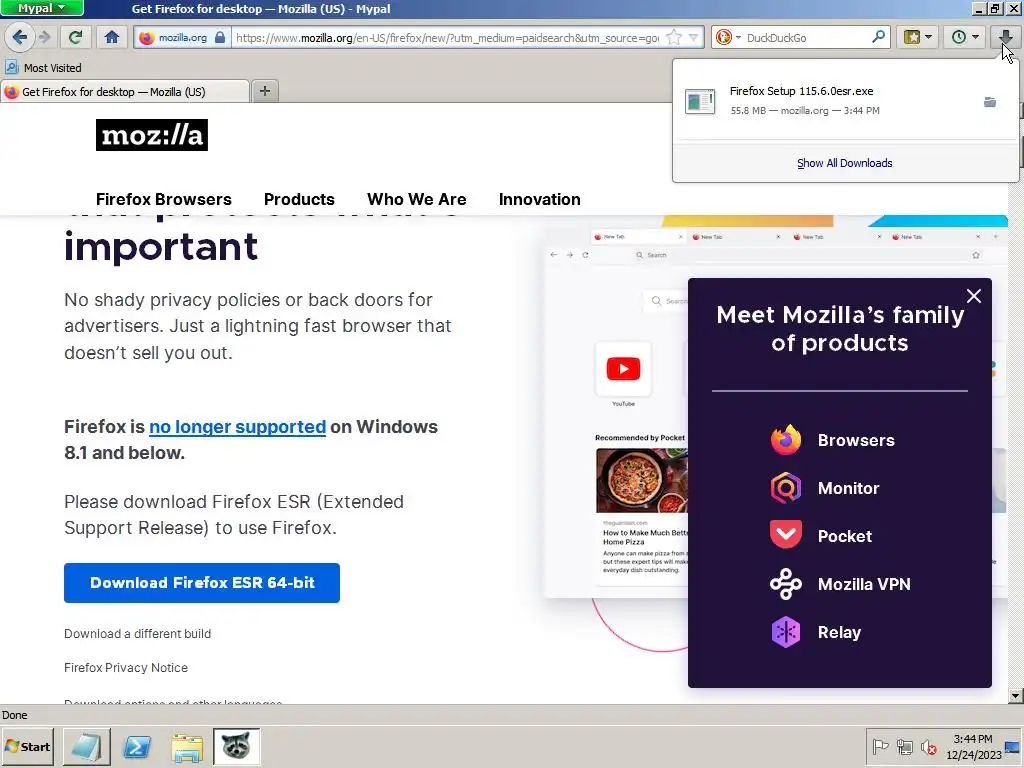Open File Explorer from the taskbar
The width and height of the screenshot is (1024, 768).
(x=187, y=746)
